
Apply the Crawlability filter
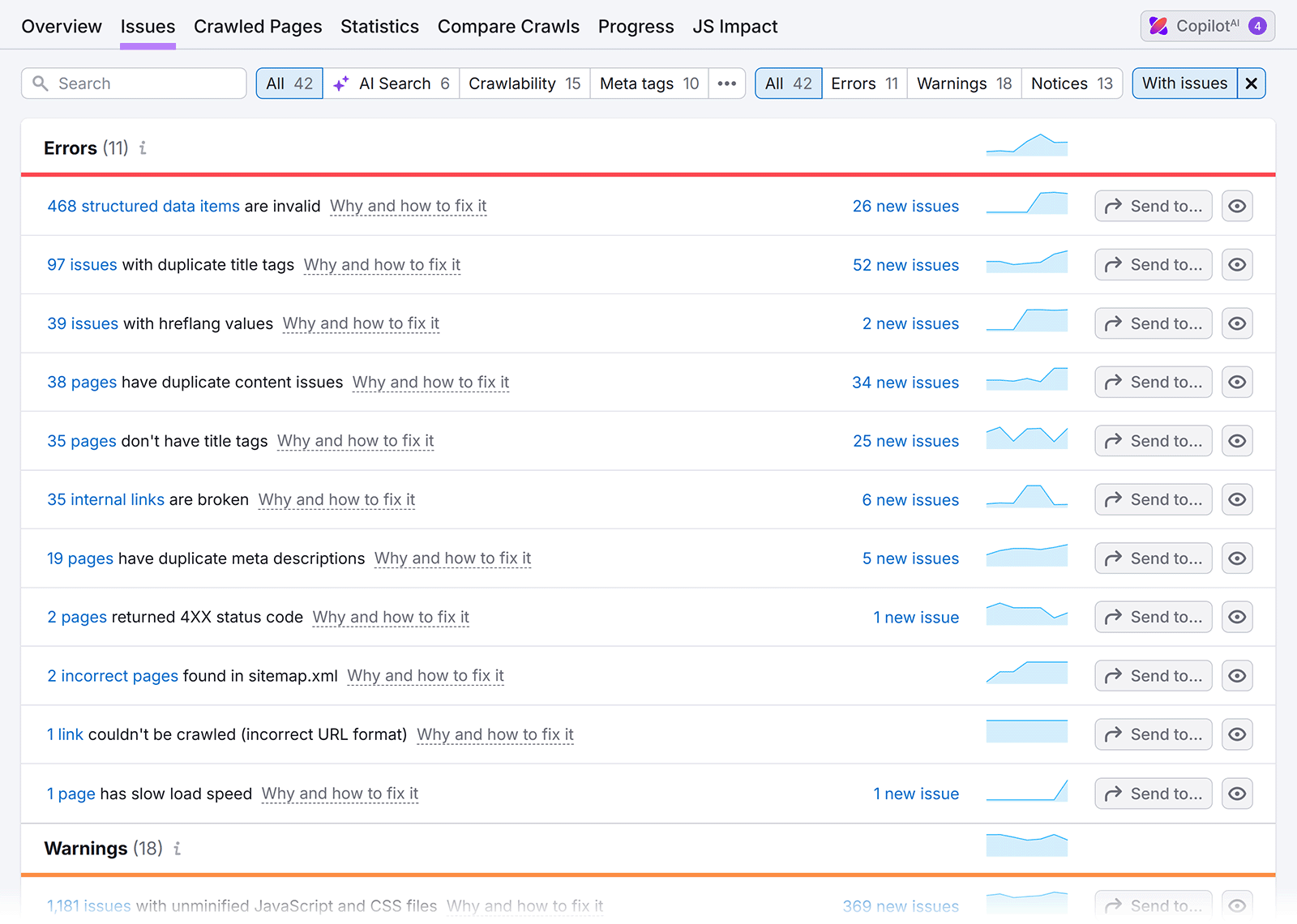click(524, 83)
